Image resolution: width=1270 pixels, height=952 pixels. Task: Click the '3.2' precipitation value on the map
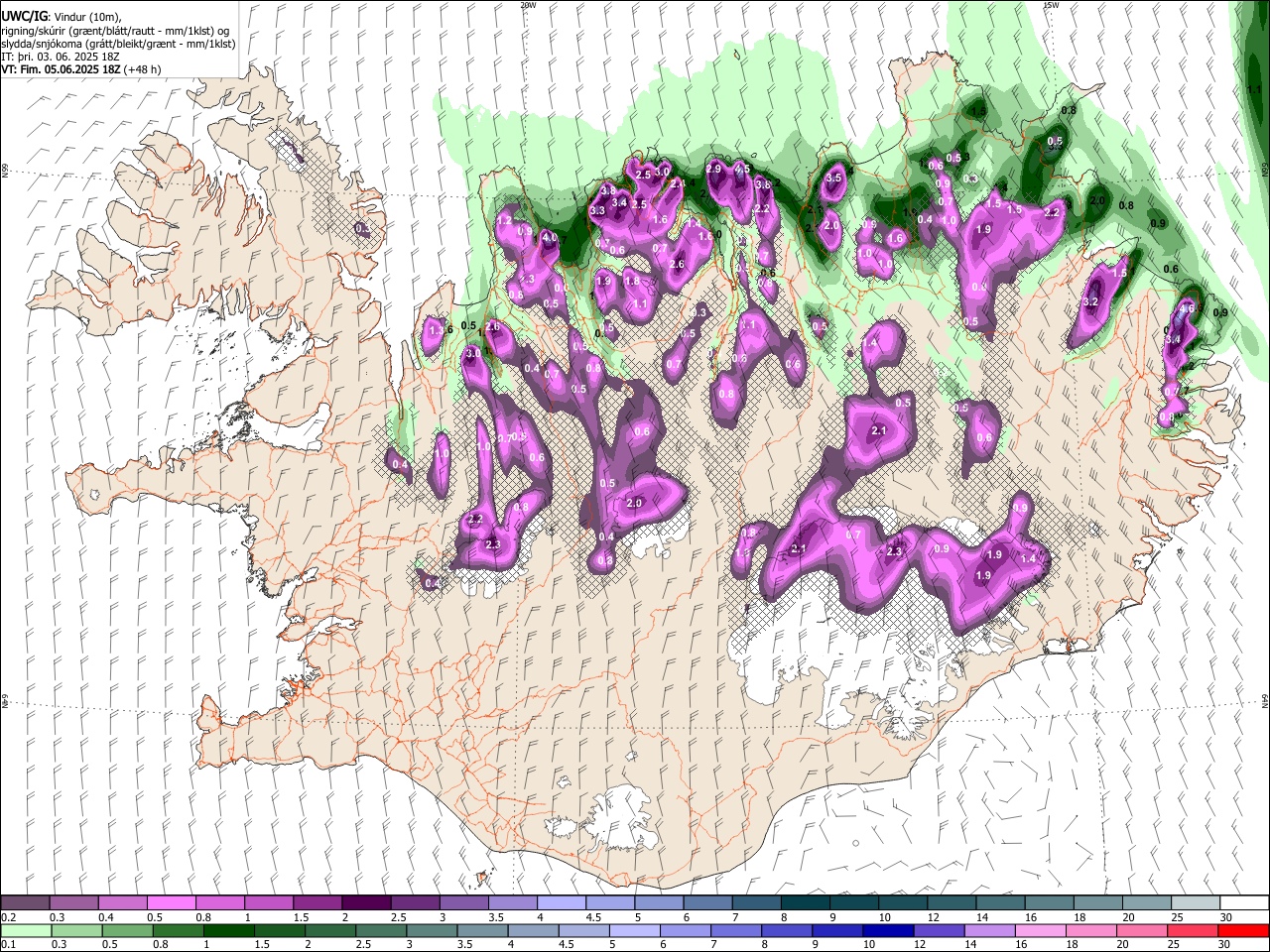[x=1092, y=302]
